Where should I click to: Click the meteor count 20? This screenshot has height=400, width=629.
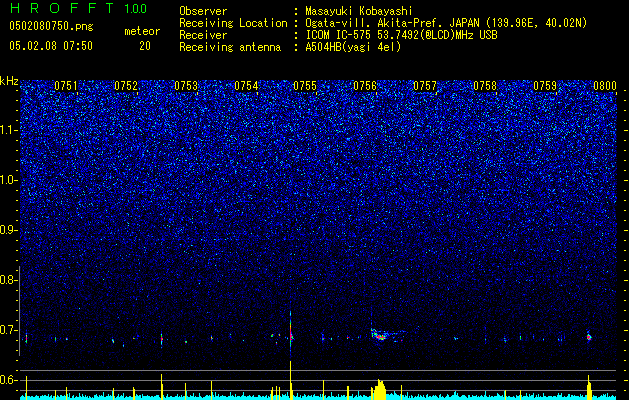[145, 46]
